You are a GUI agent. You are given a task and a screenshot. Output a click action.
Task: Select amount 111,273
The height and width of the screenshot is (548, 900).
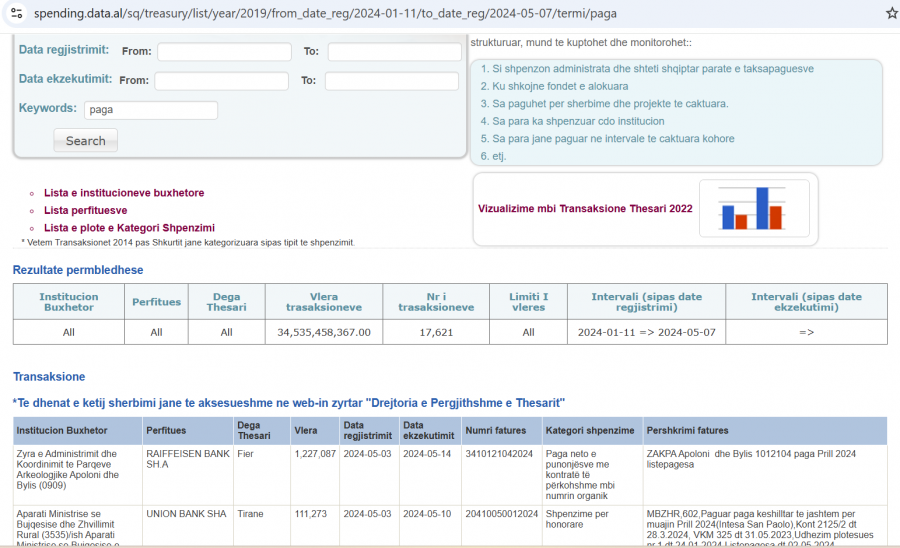coord(311,514)
